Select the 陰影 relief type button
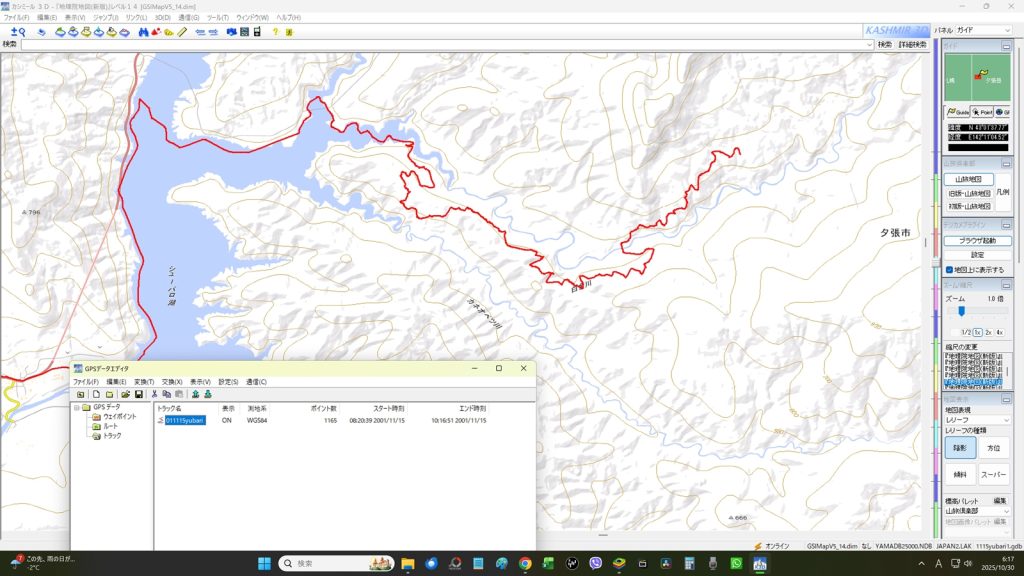Viewport: 1024px width, 576px height. [x=960, y=448]
